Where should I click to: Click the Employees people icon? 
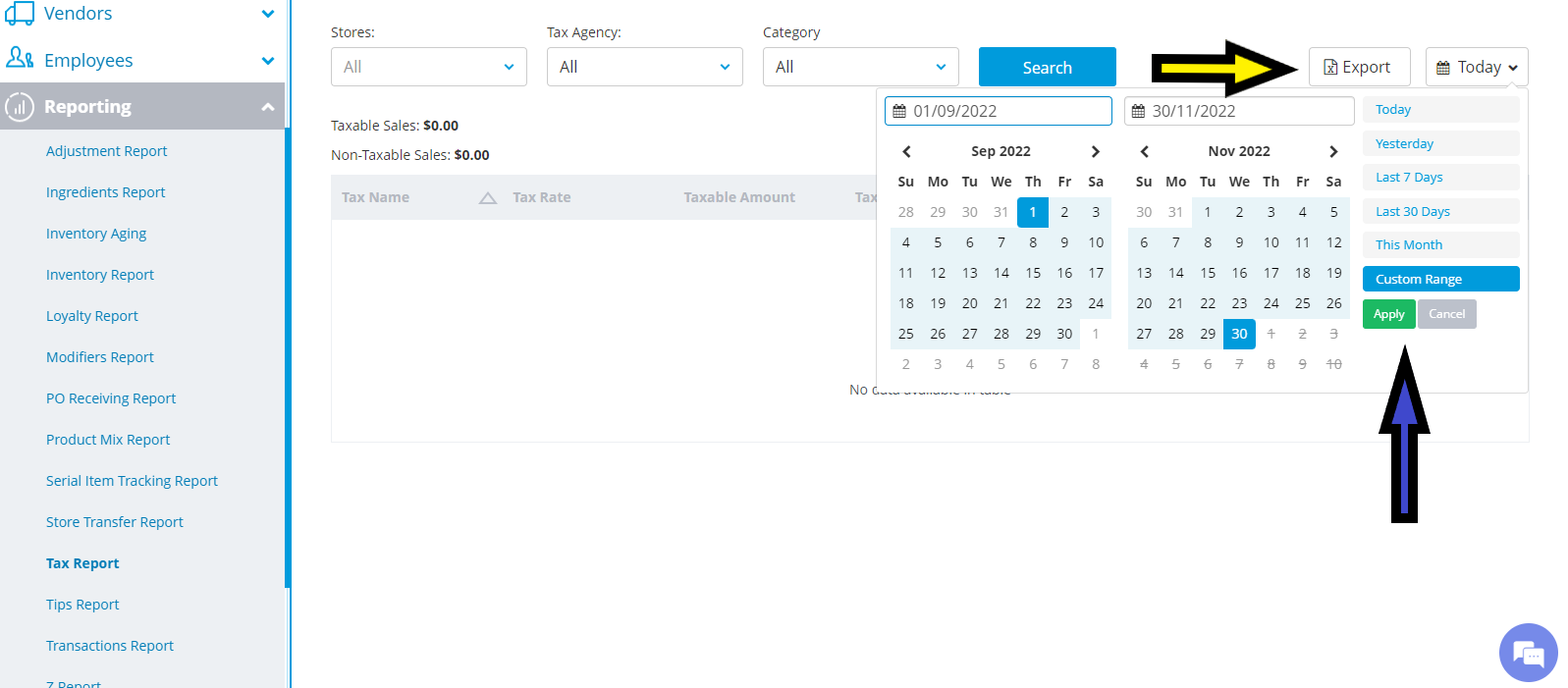pos(20,58)
